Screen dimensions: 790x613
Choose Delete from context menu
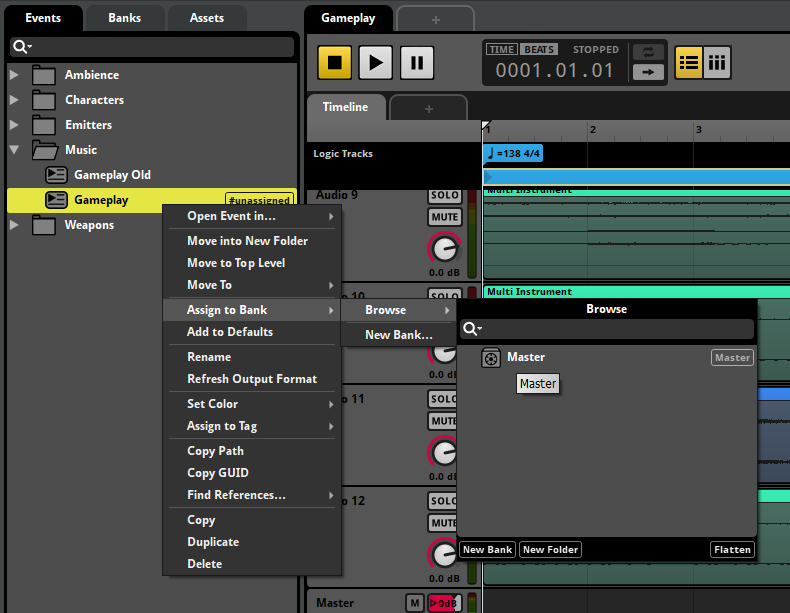[252, 564]
